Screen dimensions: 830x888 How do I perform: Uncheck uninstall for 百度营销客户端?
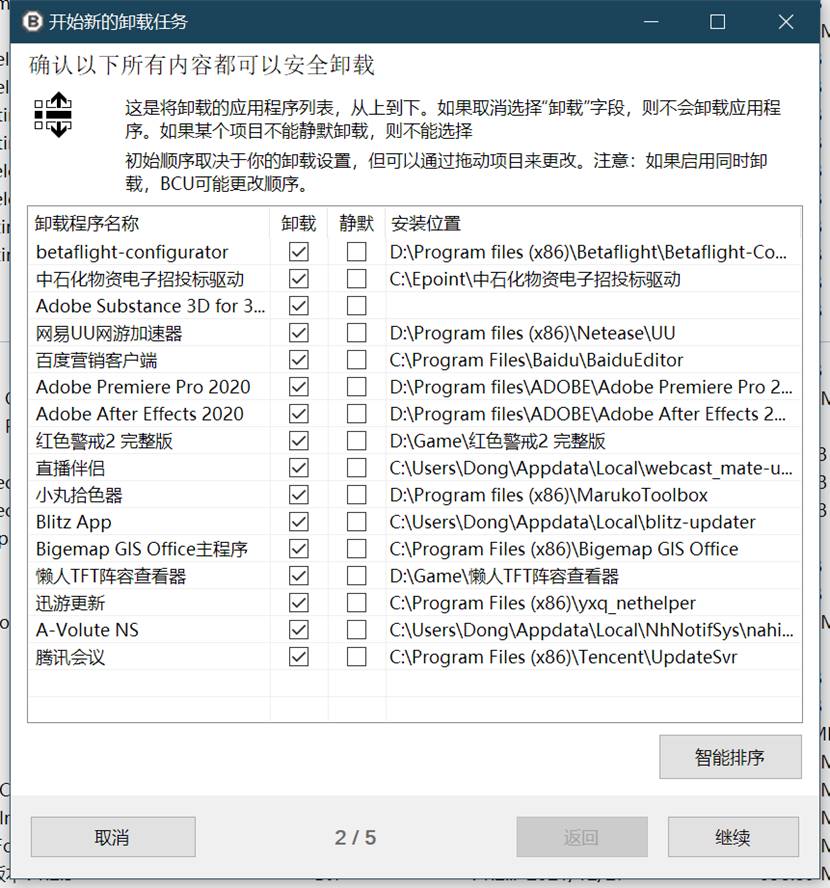[299, 360]
